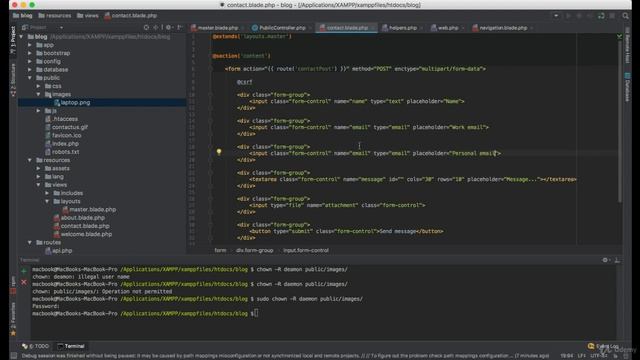Open the Favorites side tool window

click(x=13, y=319)
